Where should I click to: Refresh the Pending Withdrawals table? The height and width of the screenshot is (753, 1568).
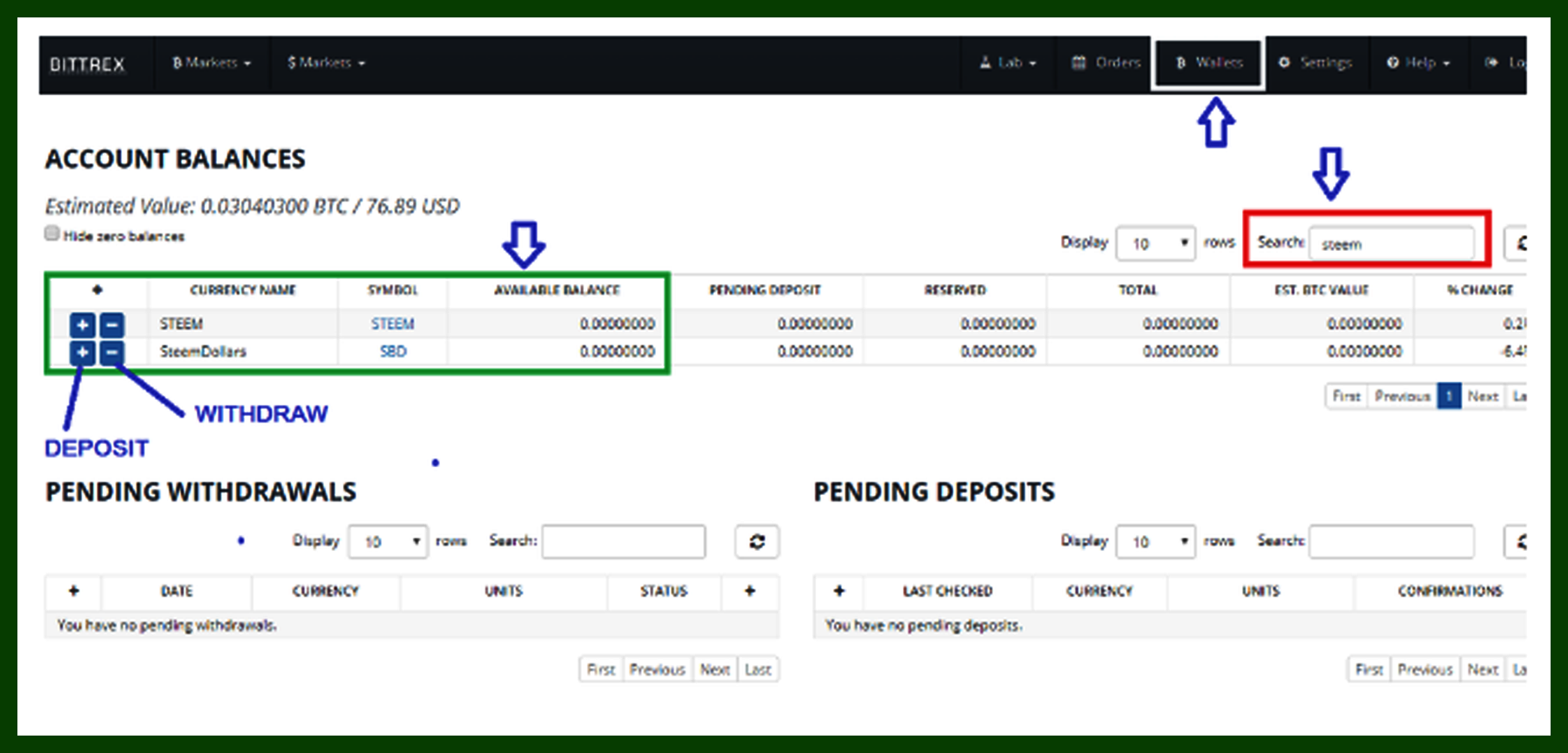point(757,541)
